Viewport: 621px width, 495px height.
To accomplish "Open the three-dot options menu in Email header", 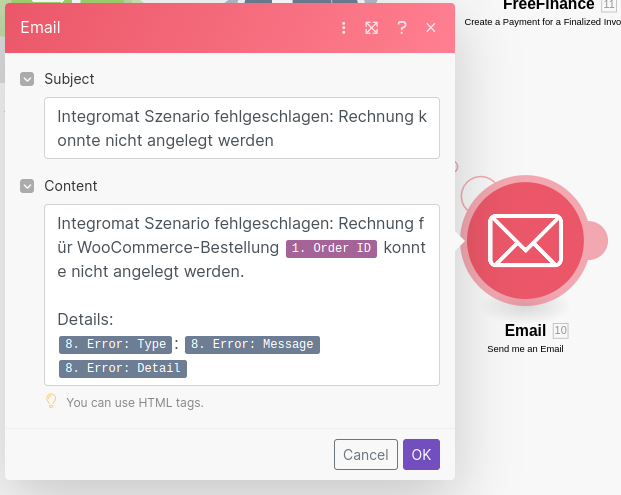I will click(x=344, y=28).
